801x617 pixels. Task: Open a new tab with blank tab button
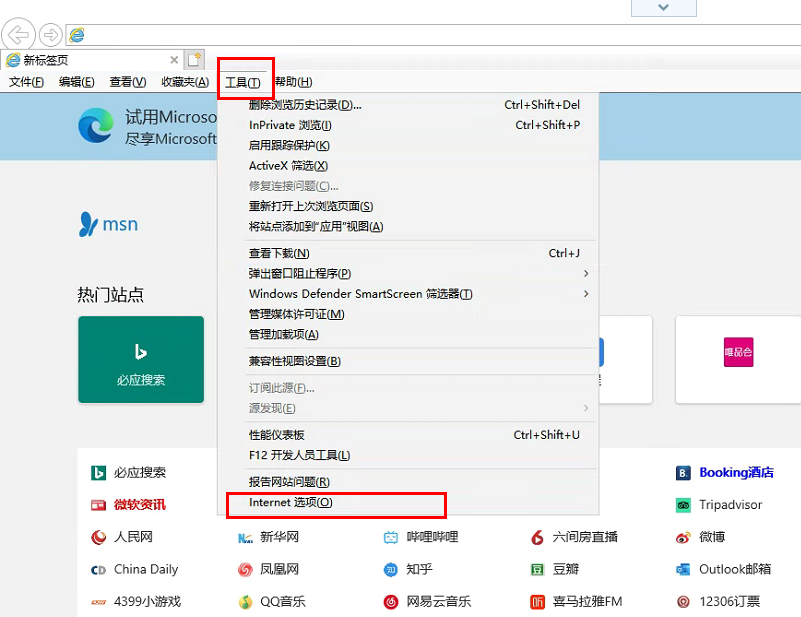194,60
